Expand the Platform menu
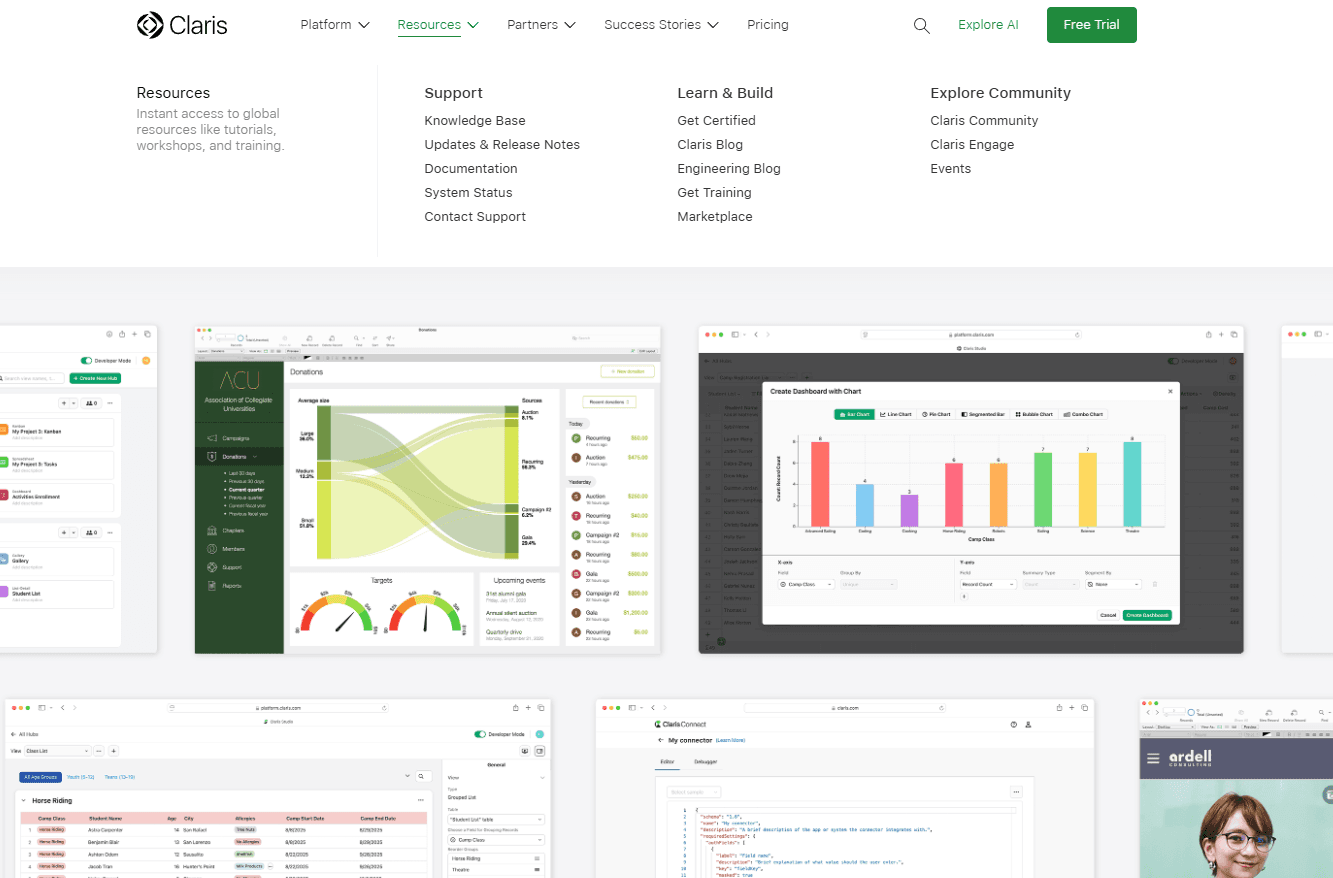1333x878 pixels. (x=335, y=25)
